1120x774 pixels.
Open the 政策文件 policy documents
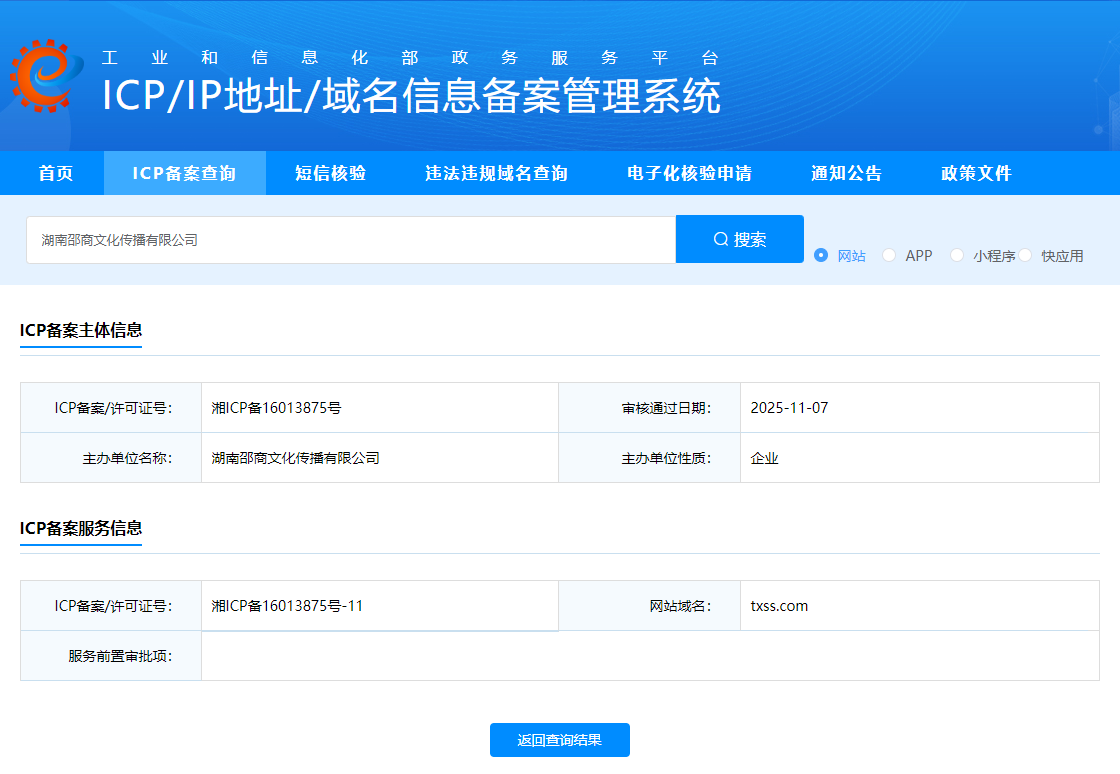tap(975, 172)
